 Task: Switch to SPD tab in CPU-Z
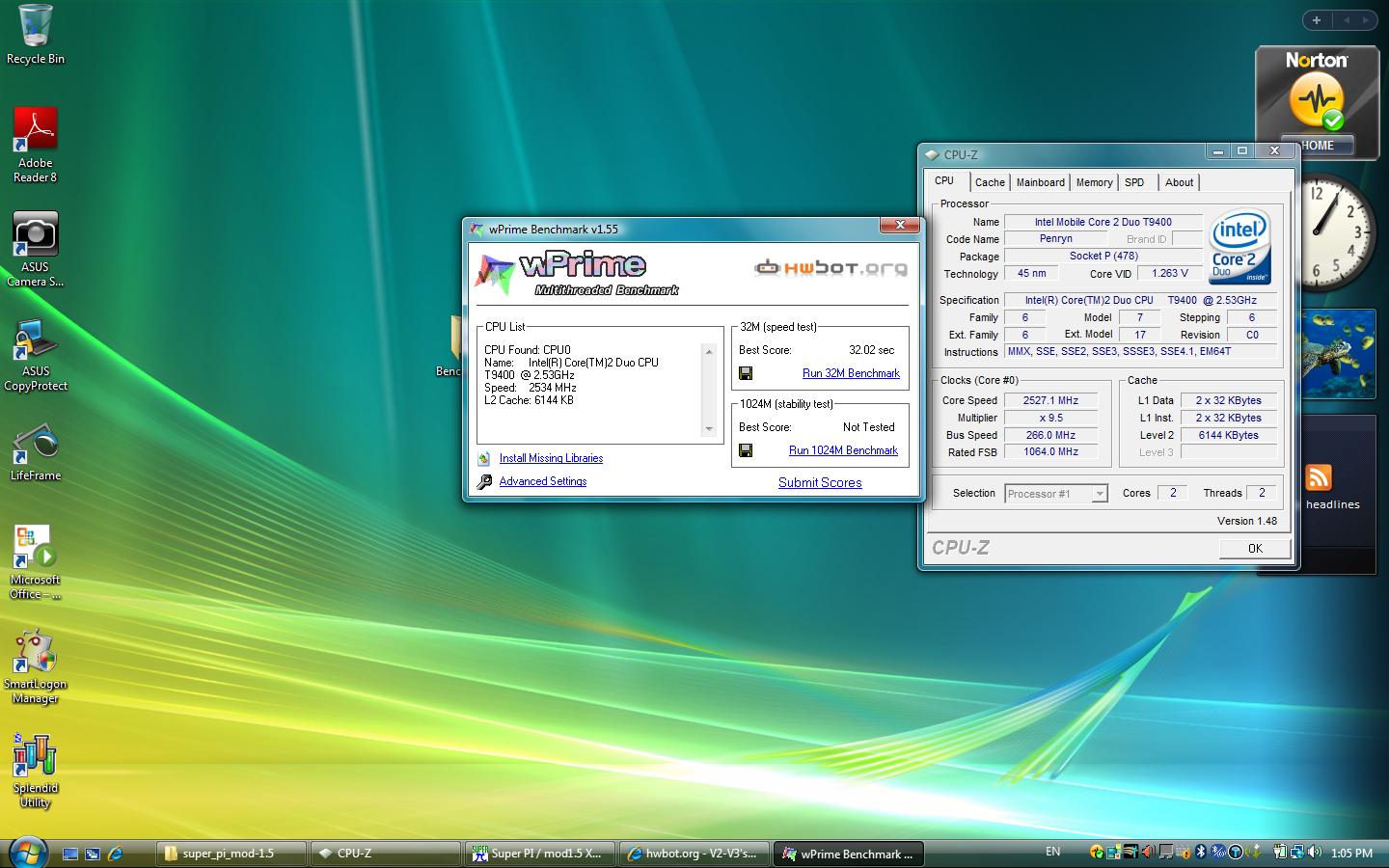pos(1134,182)
